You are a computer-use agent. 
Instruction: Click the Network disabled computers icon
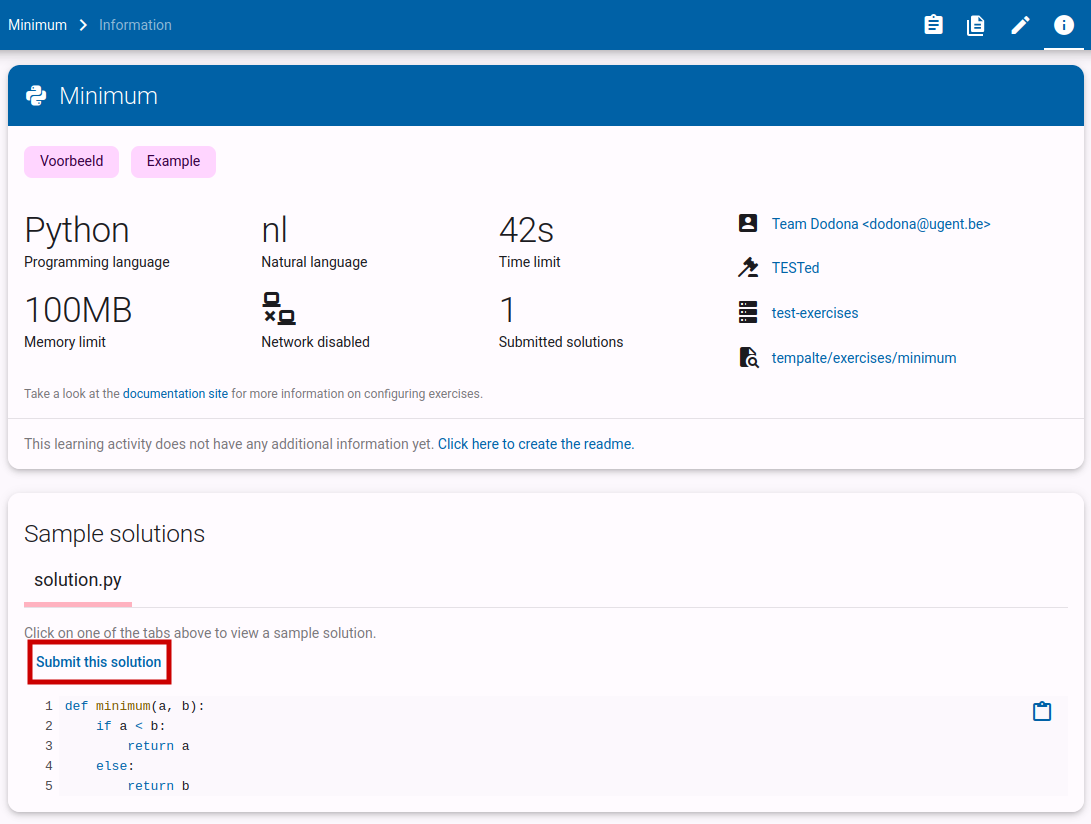tap(278, 308)
